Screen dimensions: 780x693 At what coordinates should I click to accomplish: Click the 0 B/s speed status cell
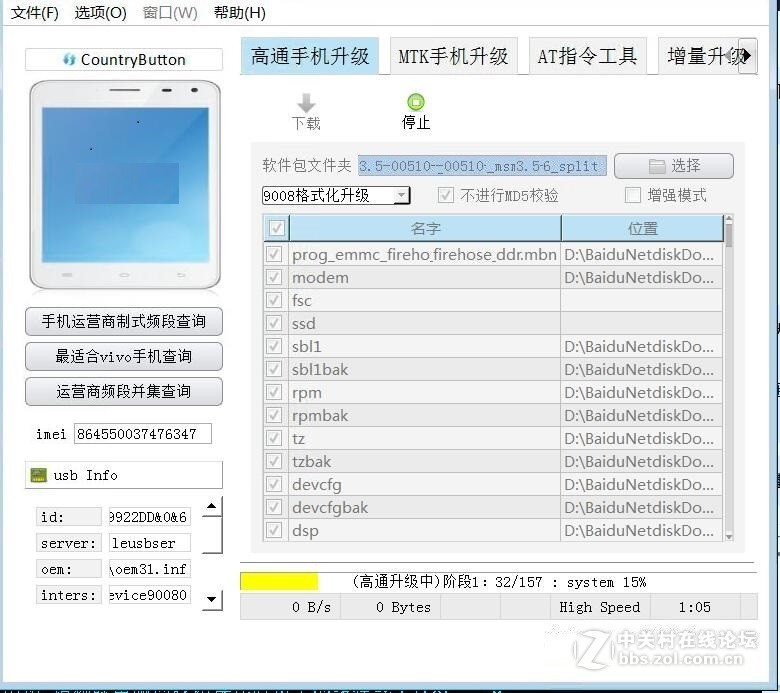(x=291, y=607)
